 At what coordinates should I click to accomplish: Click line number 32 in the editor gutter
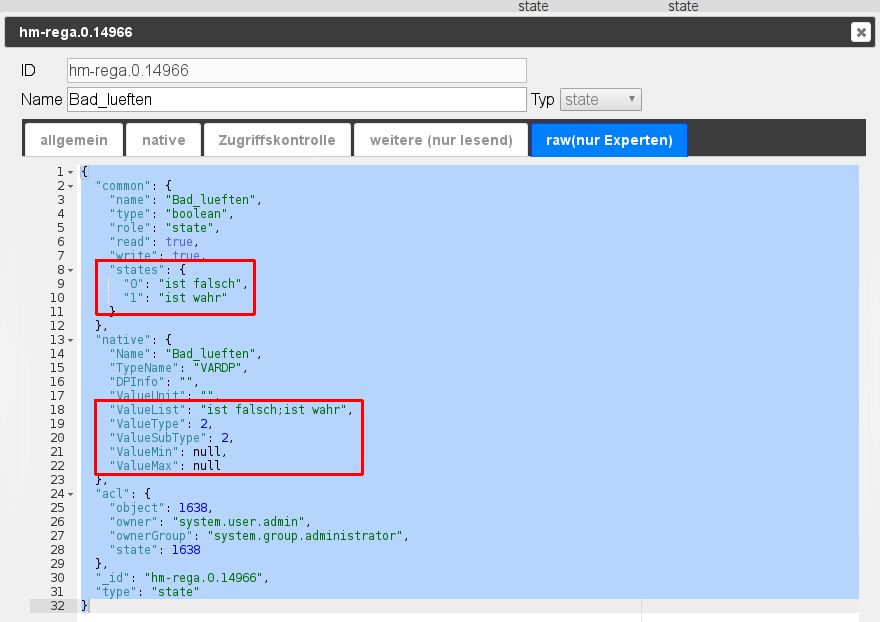click(56, 606)
